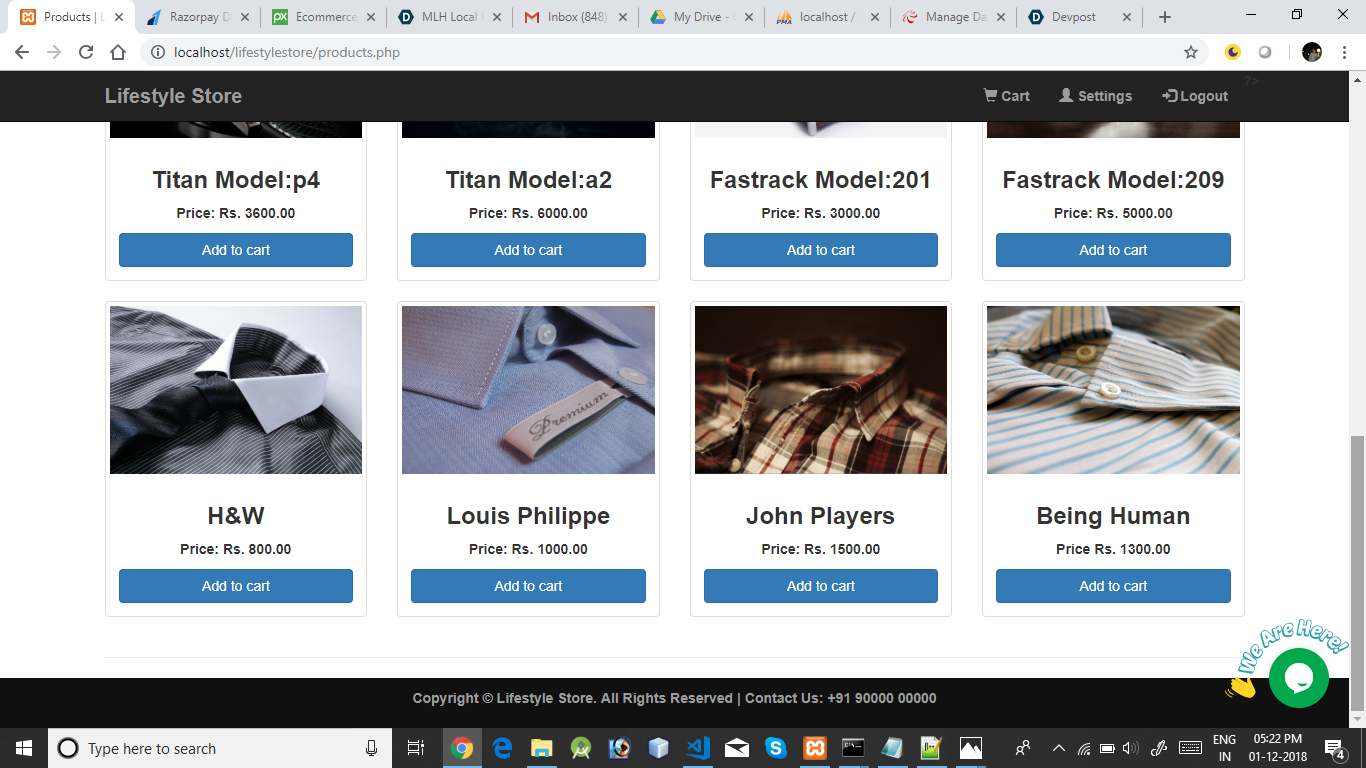Open the command prompt taskbar icon
The height and width of the screenshot is (768, 1366).
pos(853,748)
